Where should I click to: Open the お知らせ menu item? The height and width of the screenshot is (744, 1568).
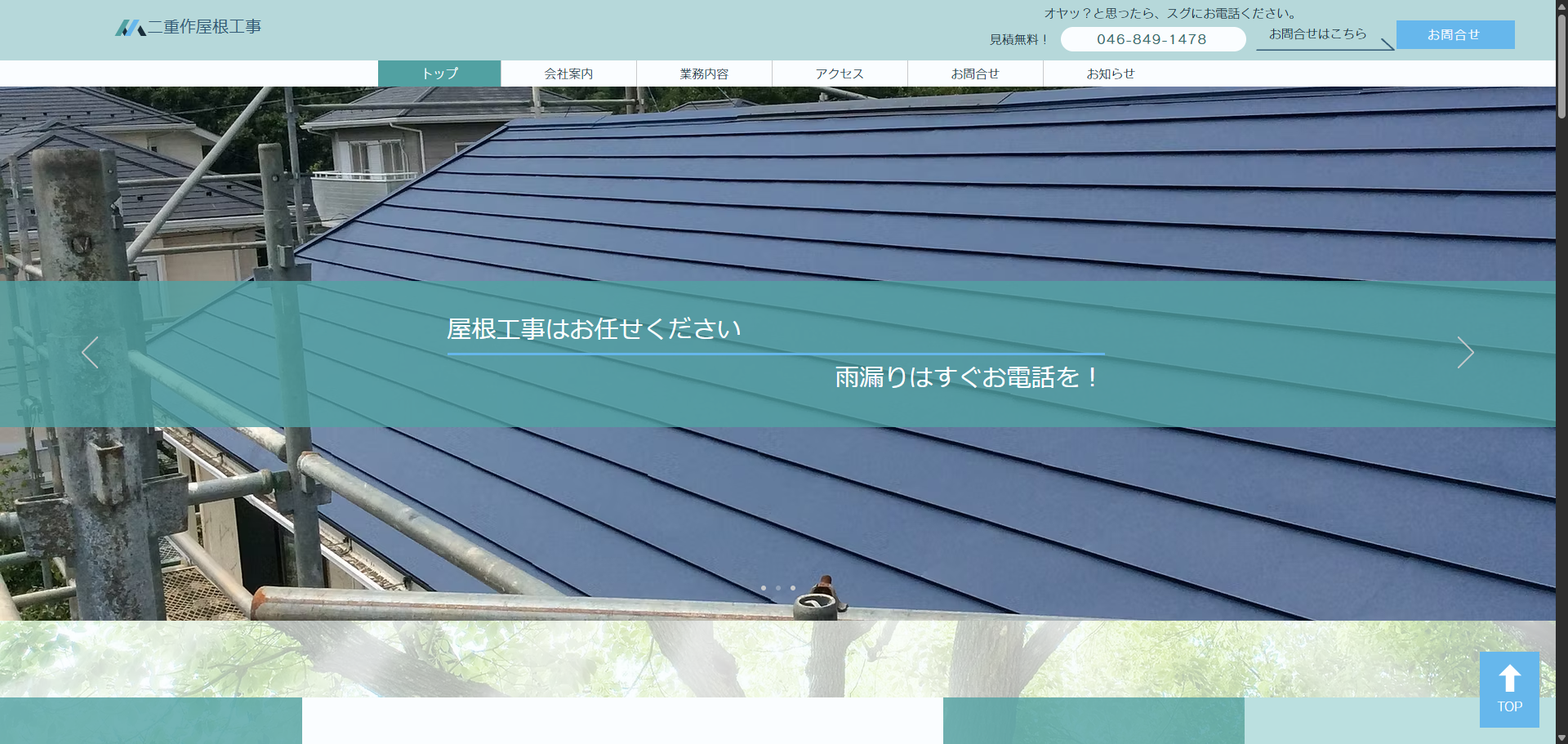point(1111,74)
